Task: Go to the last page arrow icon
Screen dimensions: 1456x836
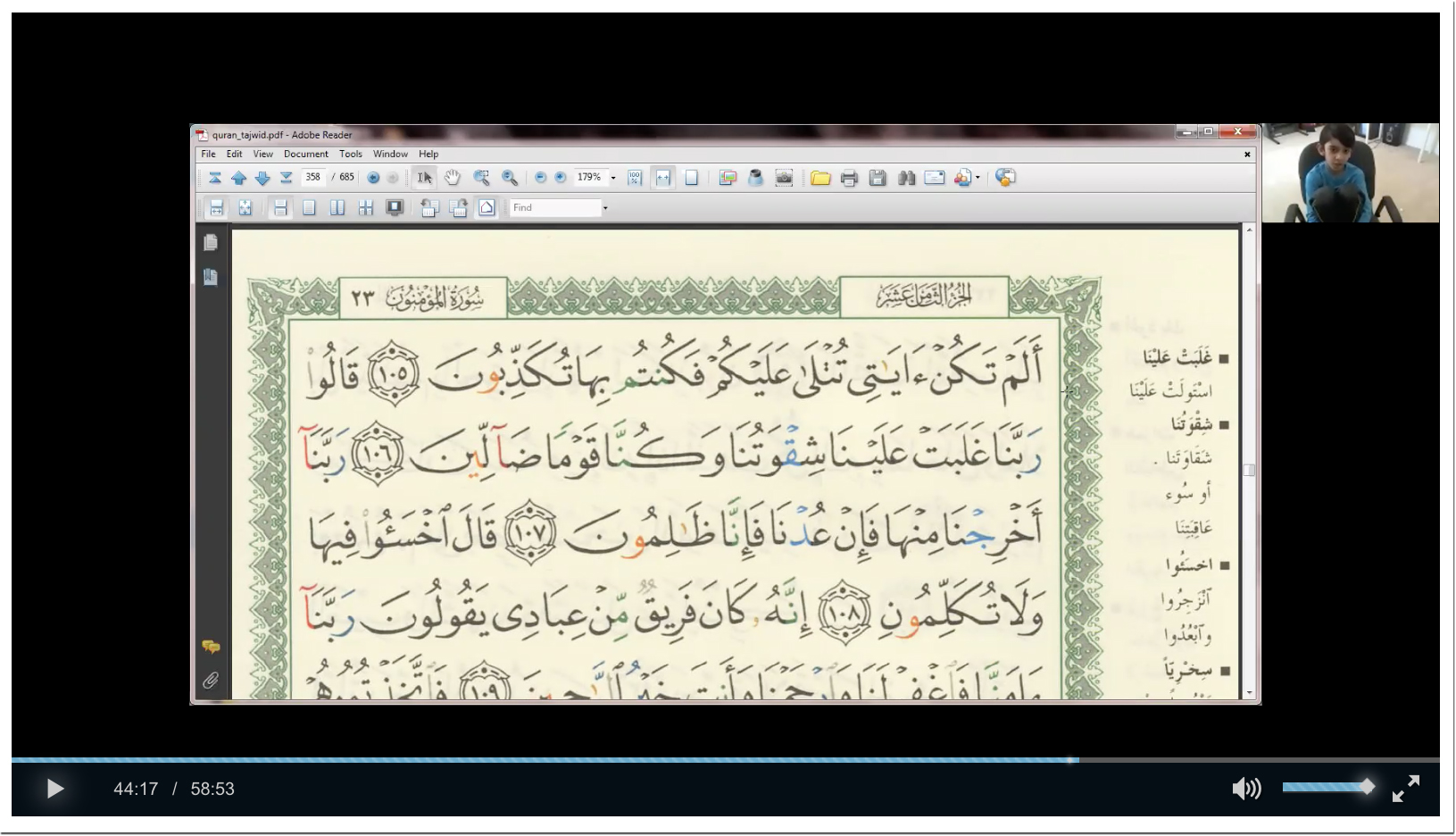Action: (x=287, y=178)
